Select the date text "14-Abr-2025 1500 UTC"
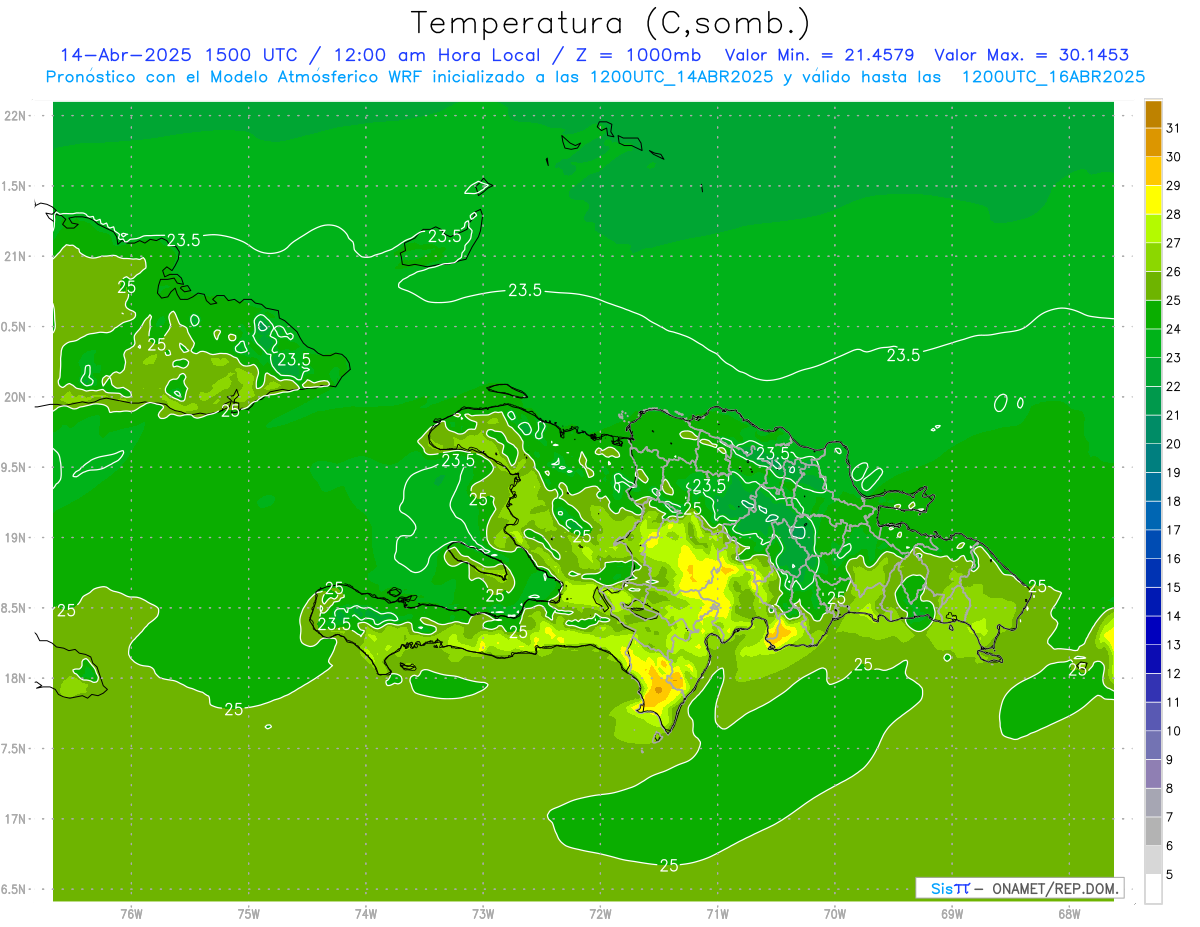Viewport: 1200px width, 927px height. pyautogui.click(x=177, y=55)
